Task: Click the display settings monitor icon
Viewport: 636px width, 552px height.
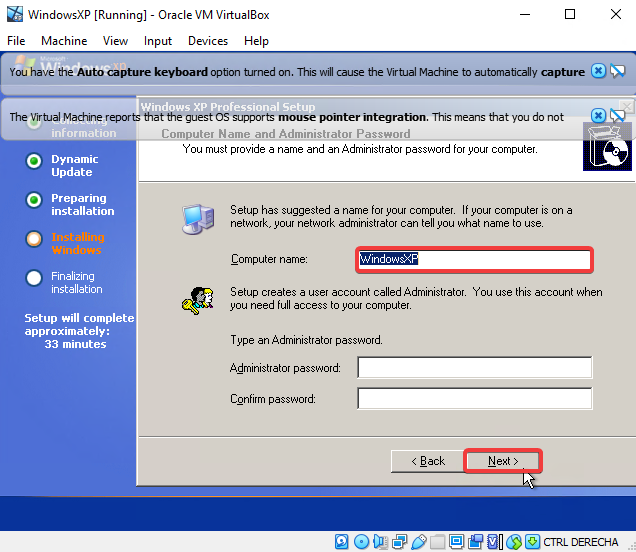Action: tap(457, 541)
